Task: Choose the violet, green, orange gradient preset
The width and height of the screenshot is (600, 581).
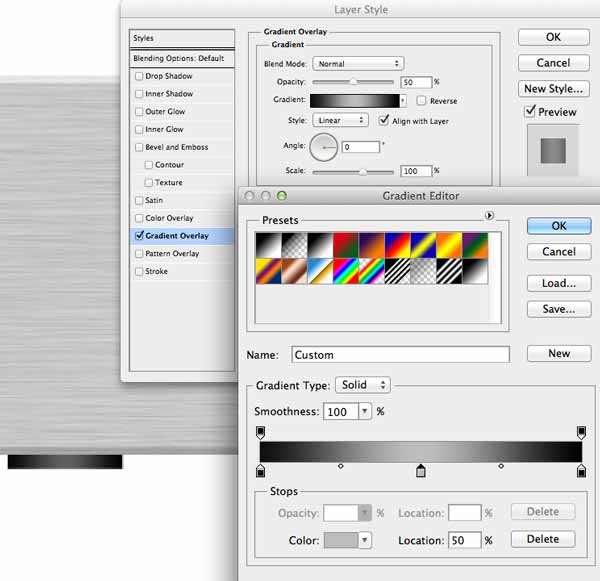Action: (x=475, y=245)
